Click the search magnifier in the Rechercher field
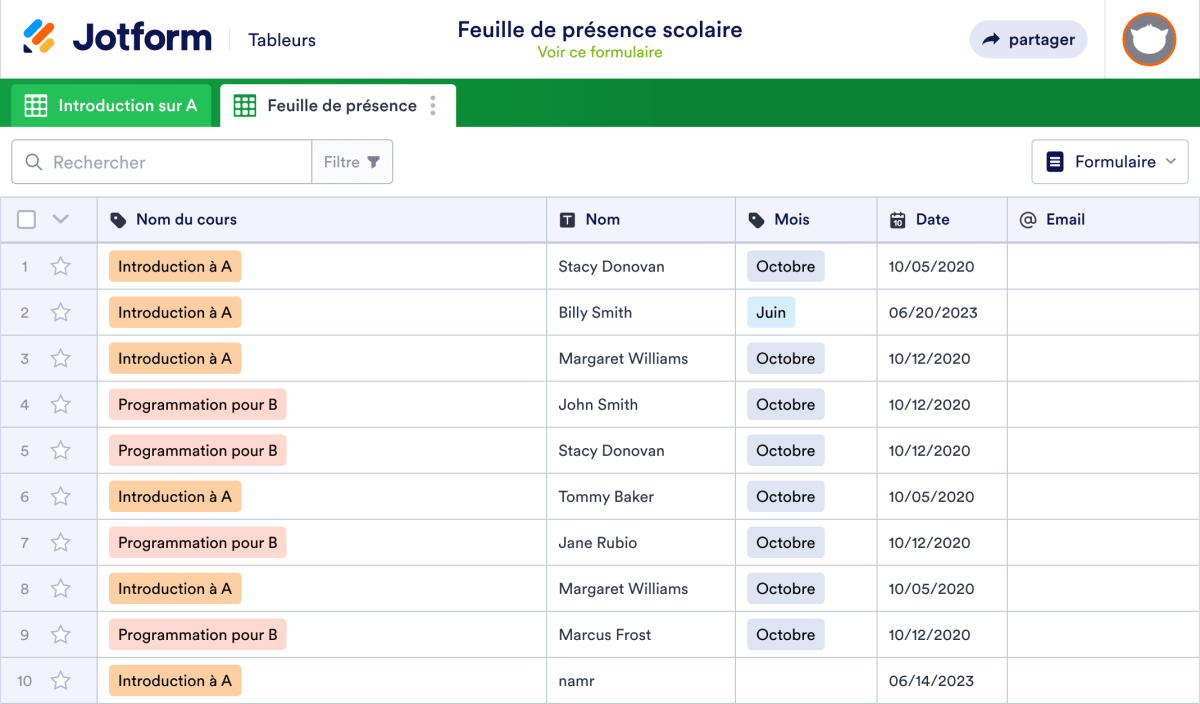This screenshot has height=704, width=1200. pyautogui.click(x=32, y=161)
